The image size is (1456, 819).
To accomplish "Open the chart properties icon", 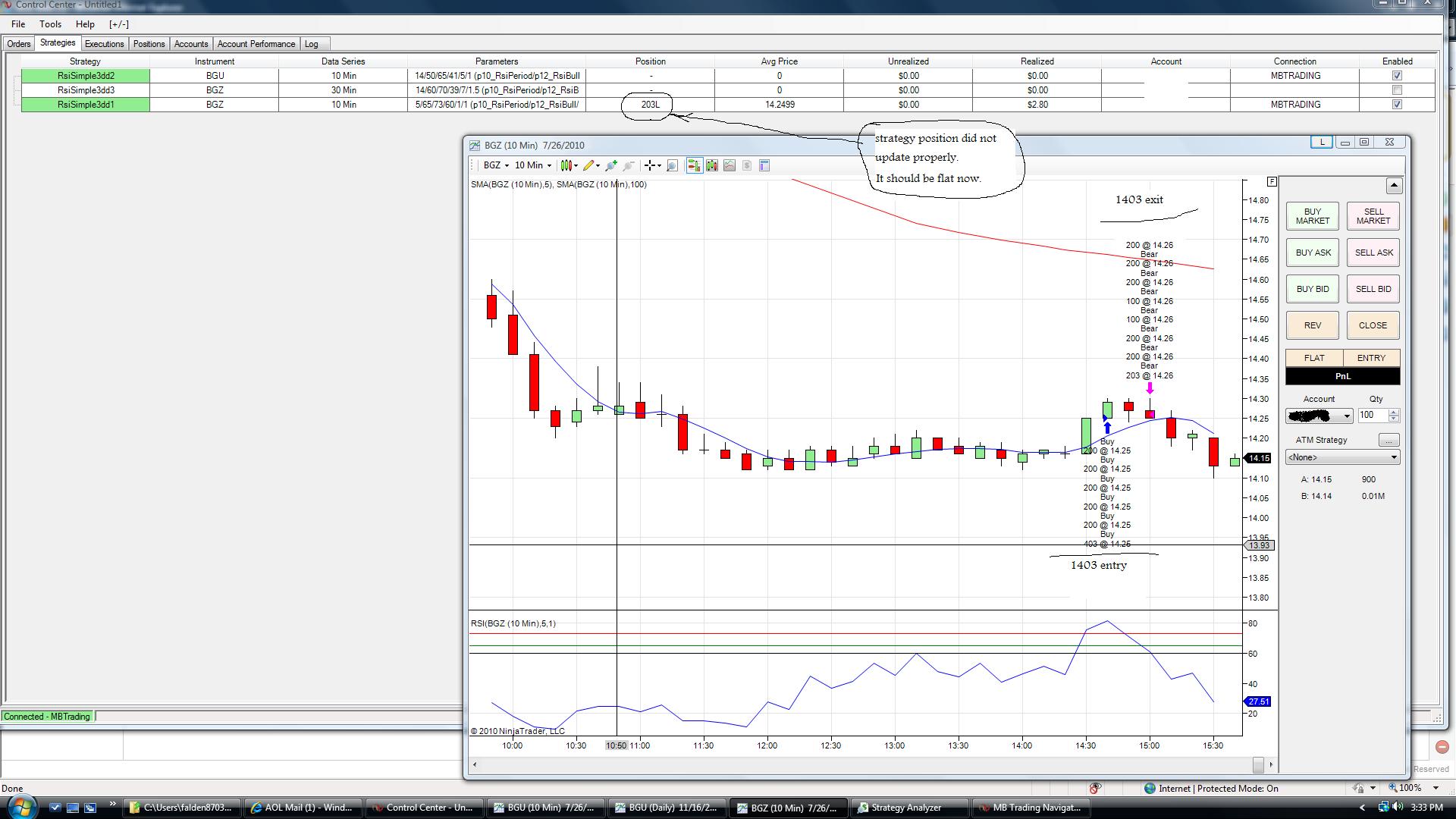I will [x=764, y=165].
